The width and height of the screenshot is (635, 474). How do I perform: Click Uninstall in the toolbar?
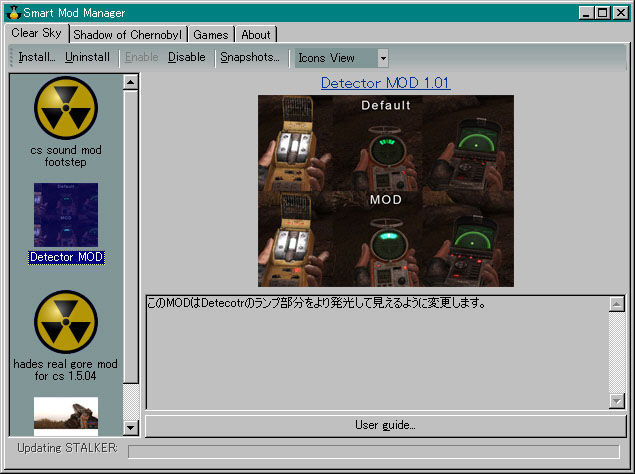tap(87, 57)
